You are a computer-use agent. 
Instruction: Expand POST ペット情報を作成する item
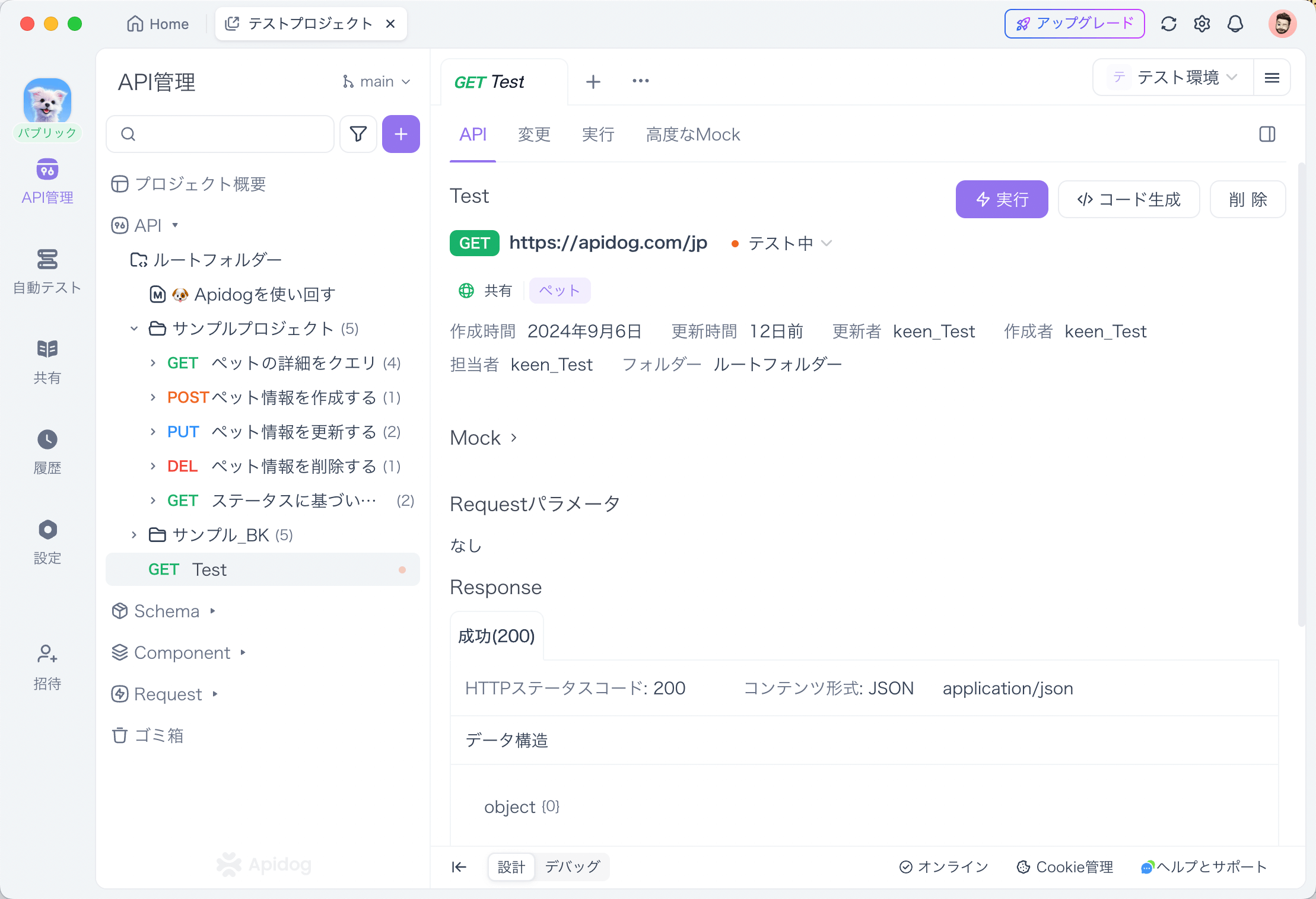click(153, 397)
